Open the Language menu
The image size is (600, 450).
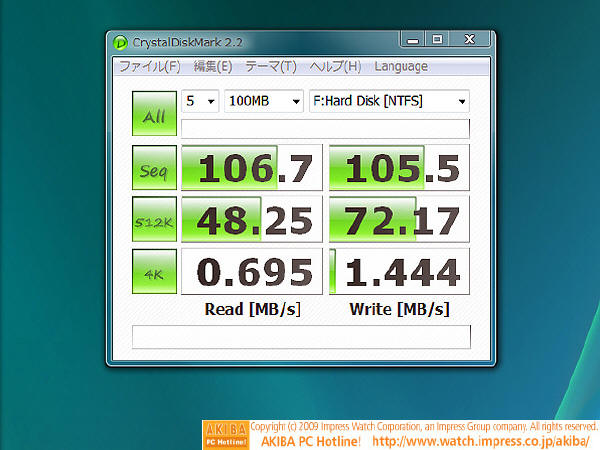(401, 67)
